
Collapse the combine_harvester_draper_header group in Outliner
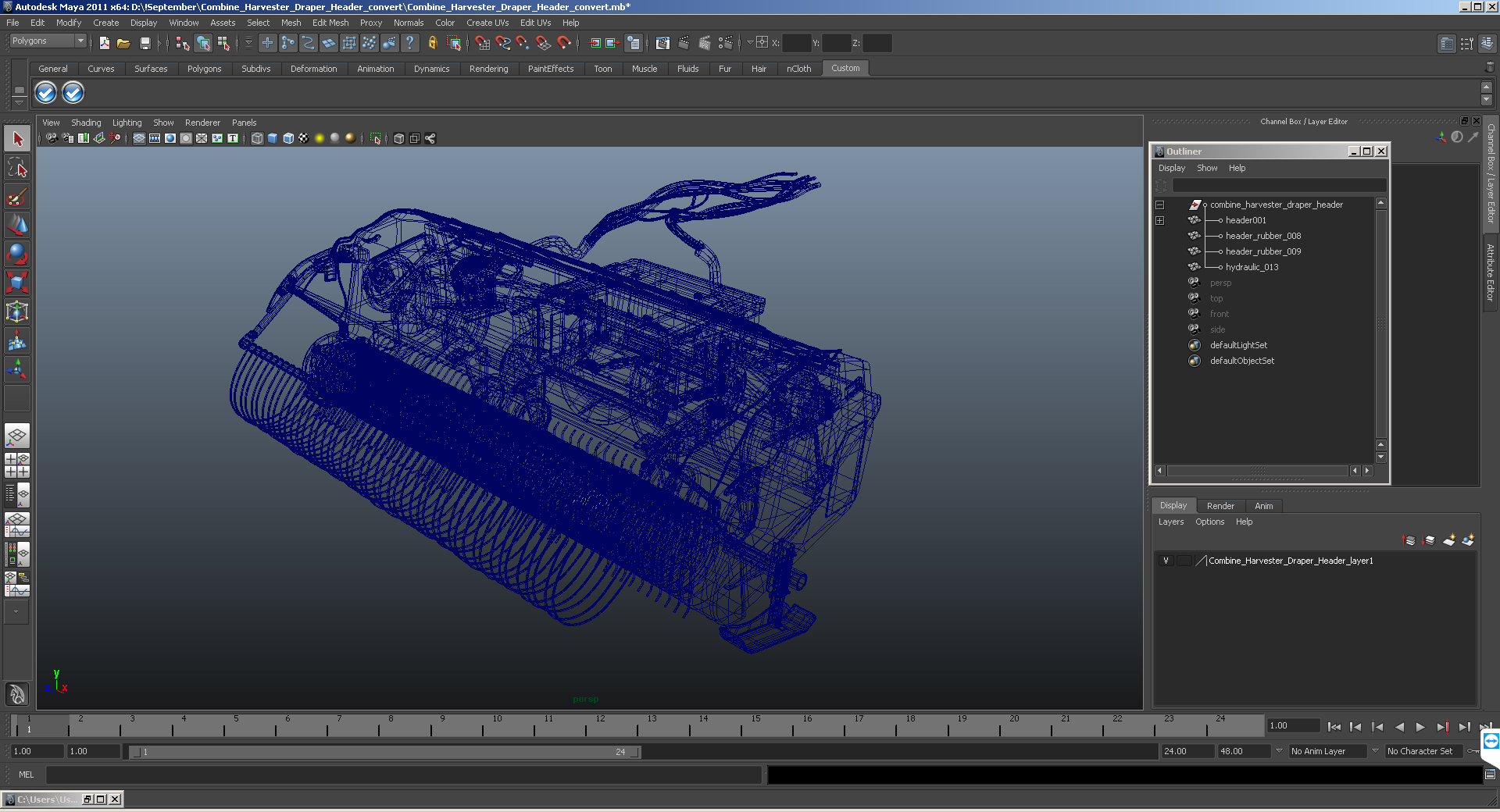tap(1159, 205)
